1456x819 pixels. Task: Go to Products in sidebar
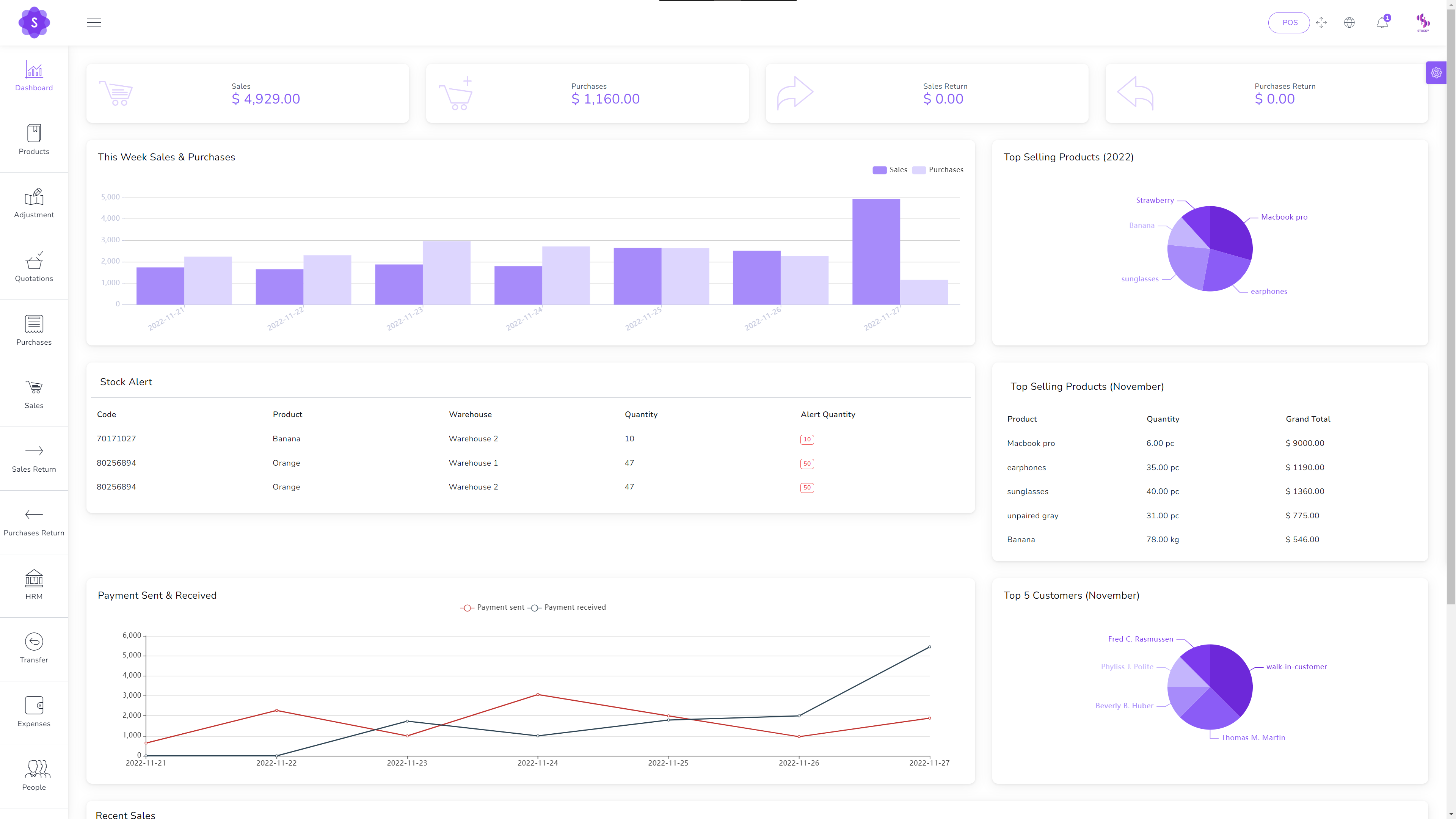tap(34, 140)
